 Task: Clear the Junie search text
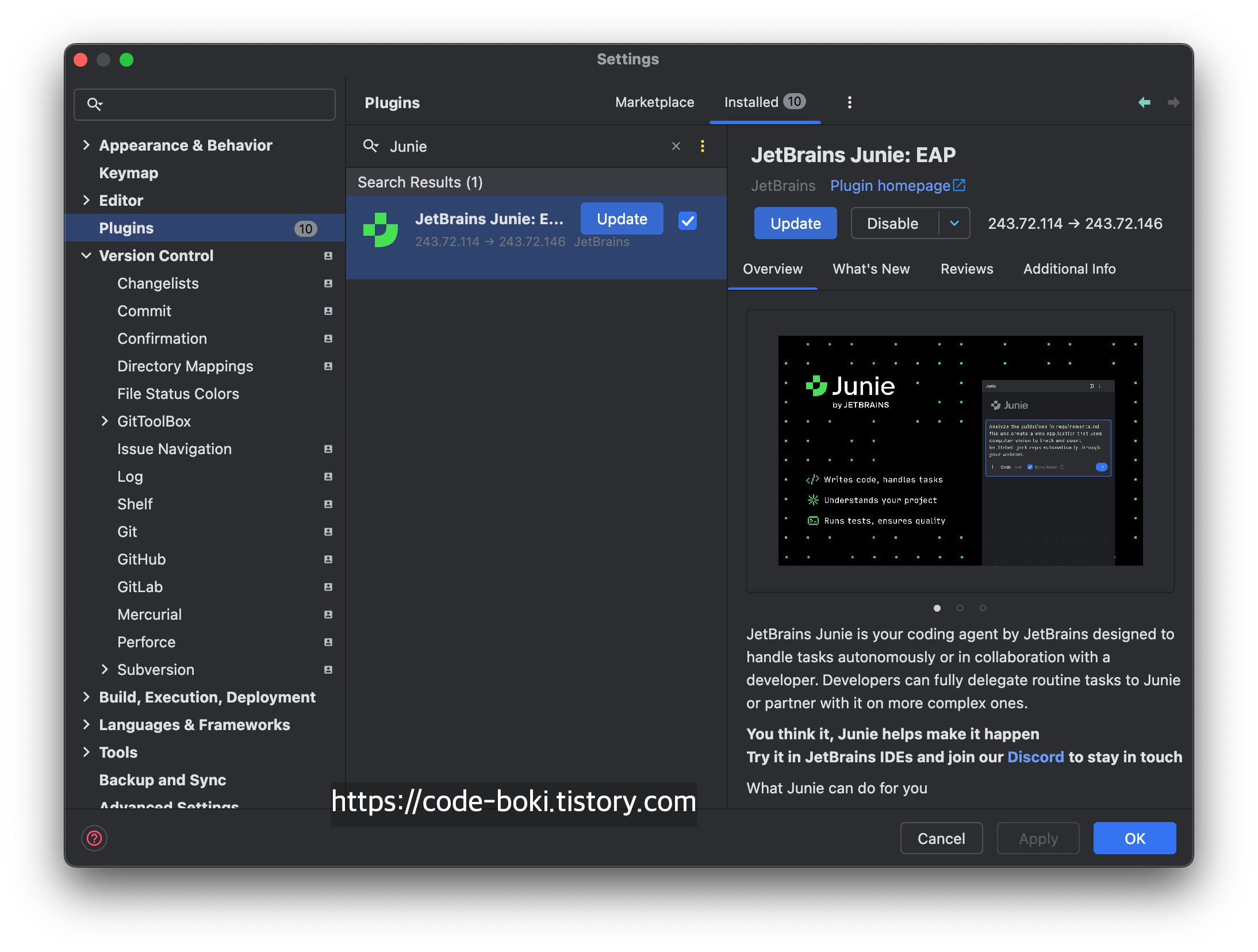pyautogui.click(x=676, y=146)
